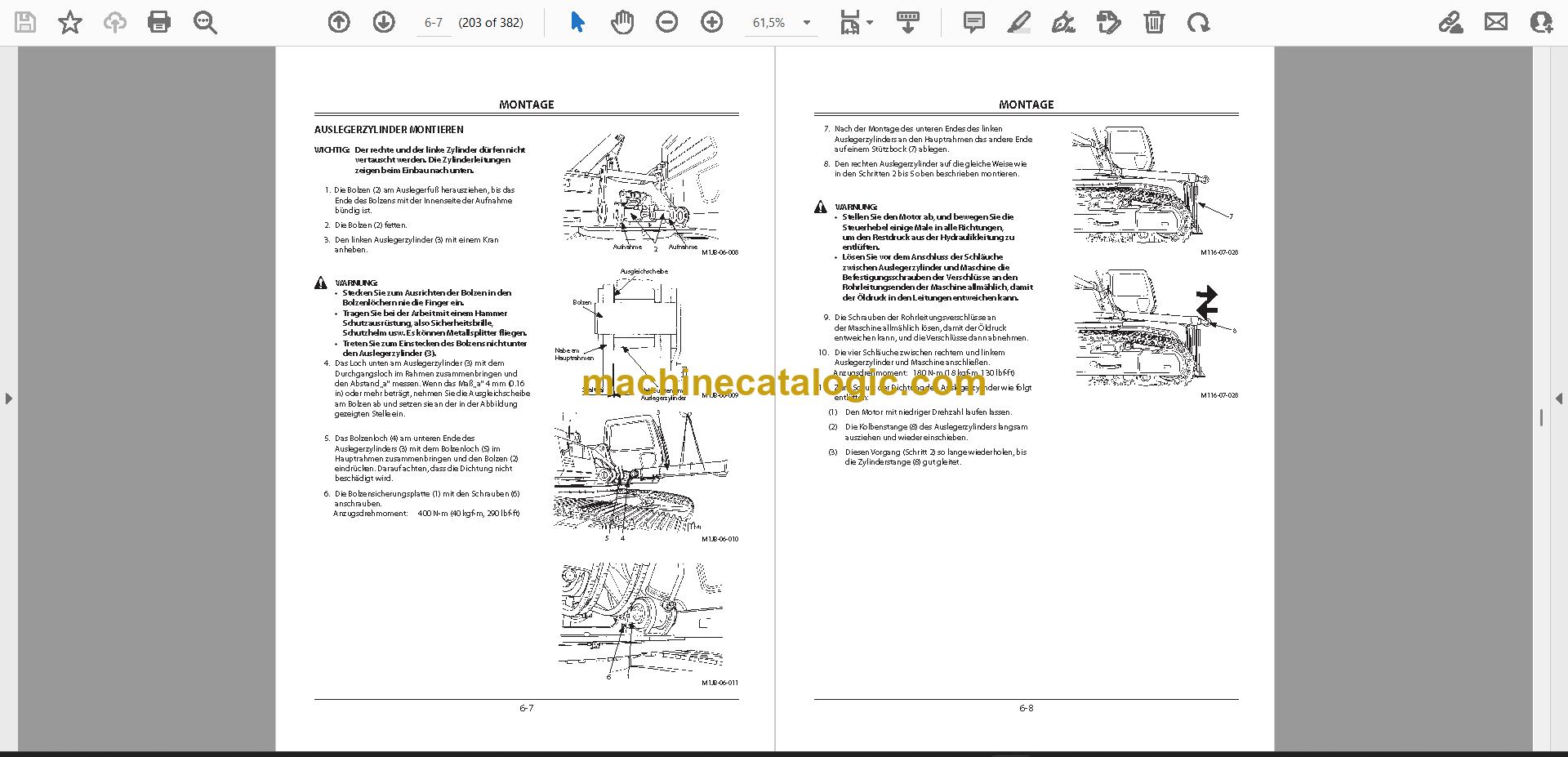Zoom out with the minus button
Viewport: 1568px width, 757px height.
coord(667,22)
